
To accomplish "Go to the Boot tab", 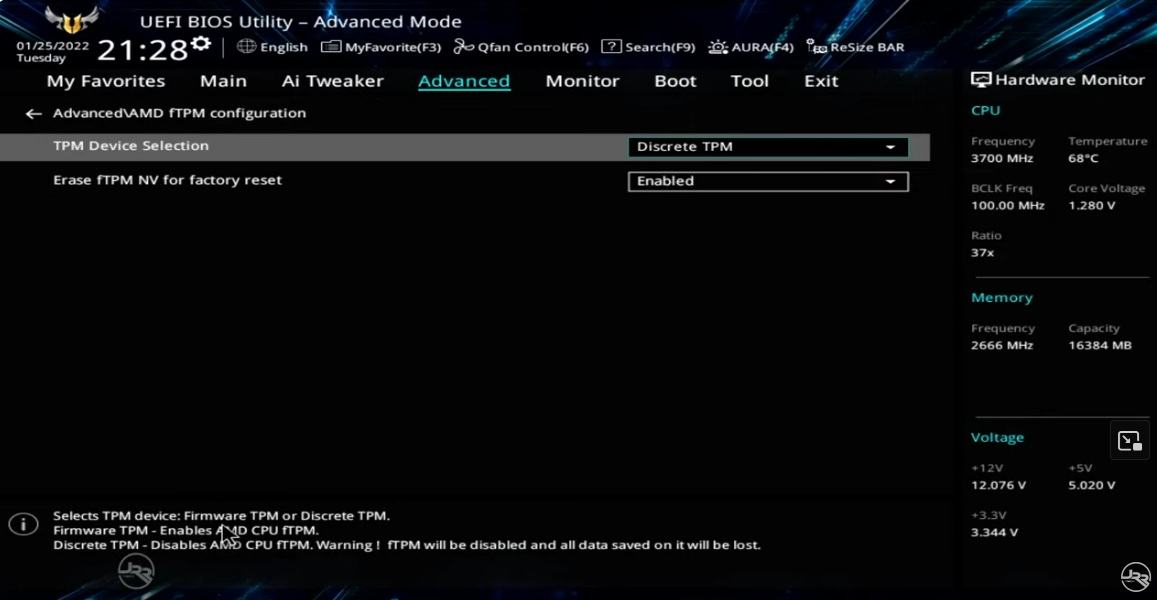I will (x=675, y=81).
